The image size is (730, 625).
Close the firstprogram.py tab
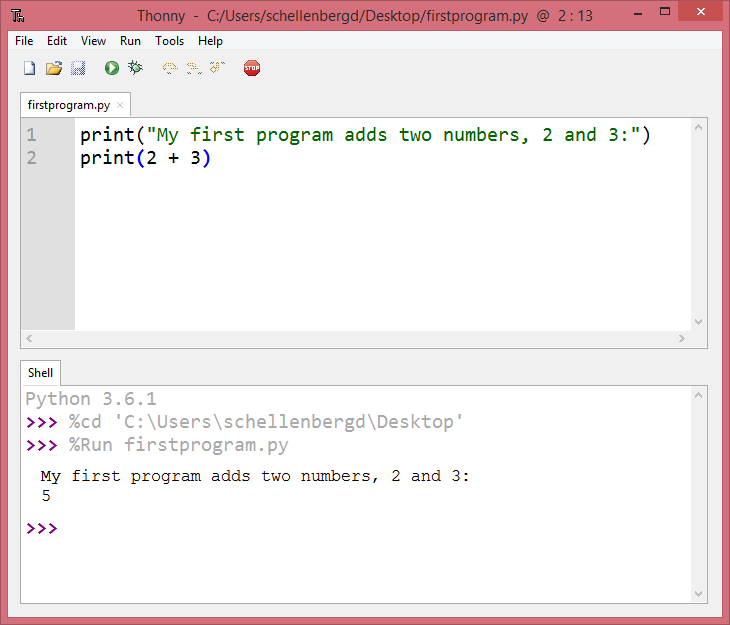click(120, 105)
